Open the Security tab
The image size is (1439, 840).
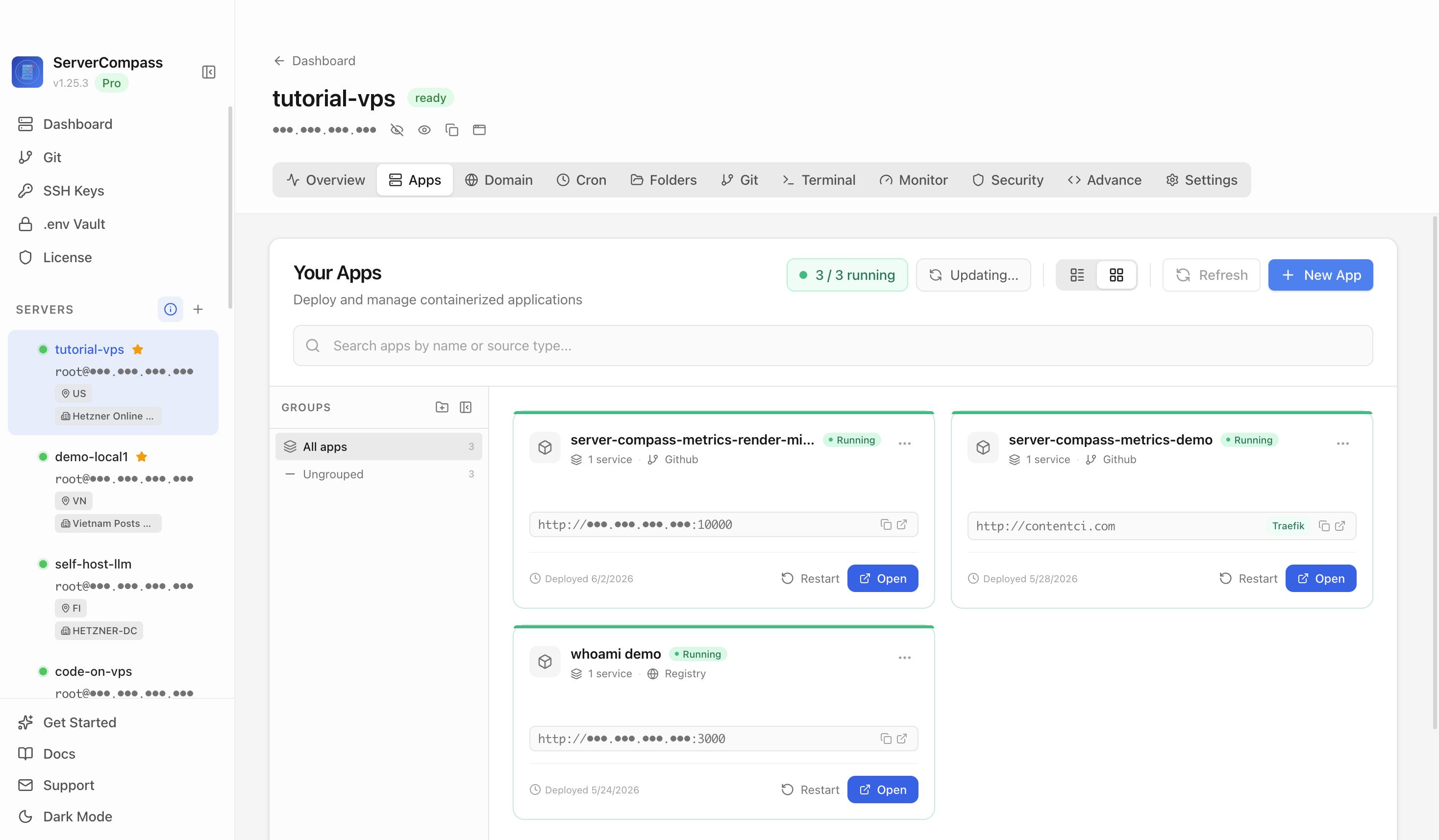[1007, 180]
